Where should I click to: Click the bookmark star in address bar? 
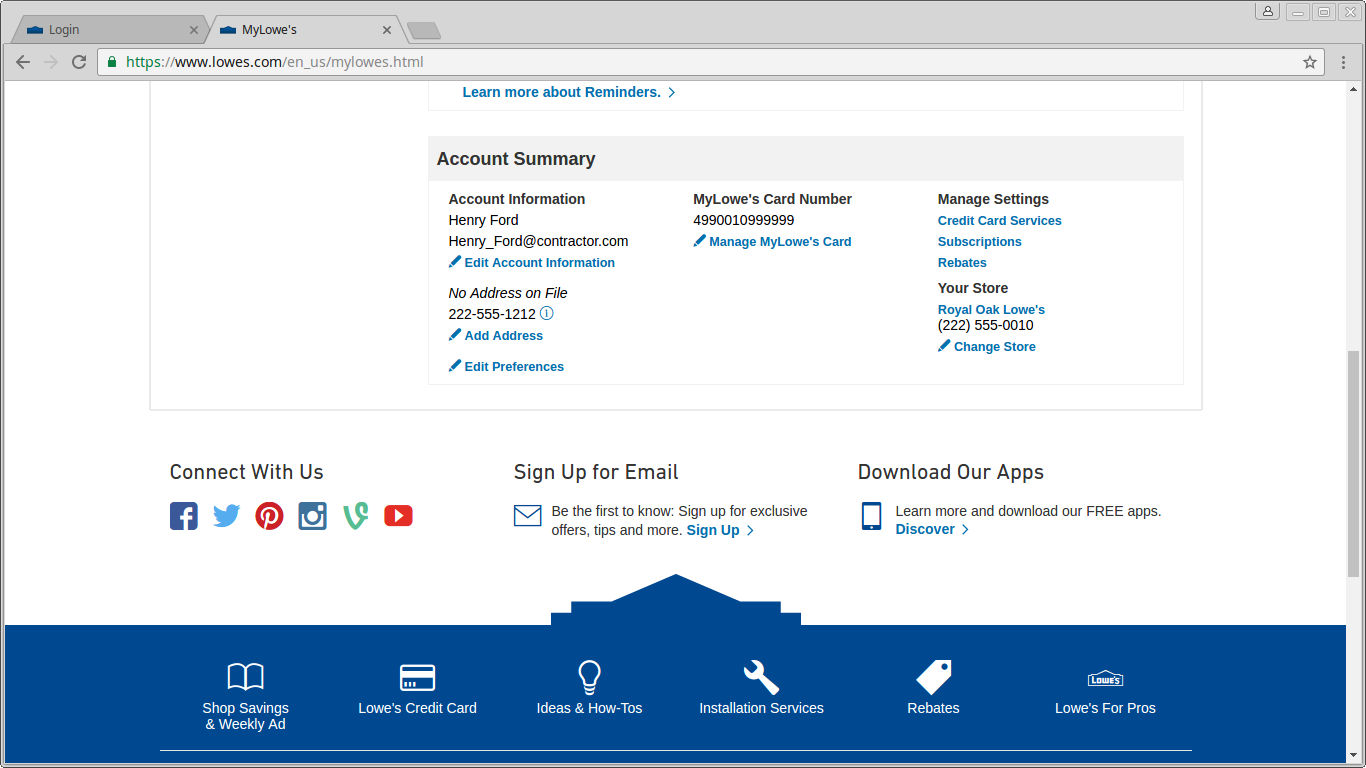1310,61
